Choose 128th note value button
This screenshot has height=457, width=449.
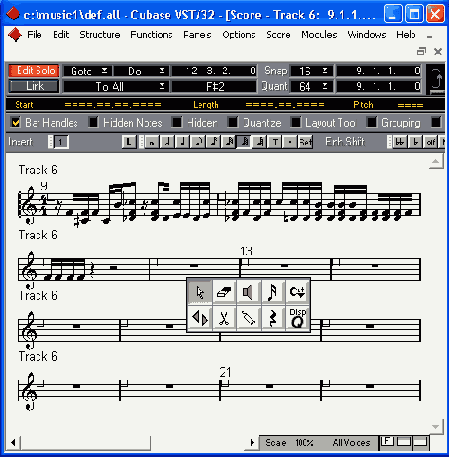[260, 142]
